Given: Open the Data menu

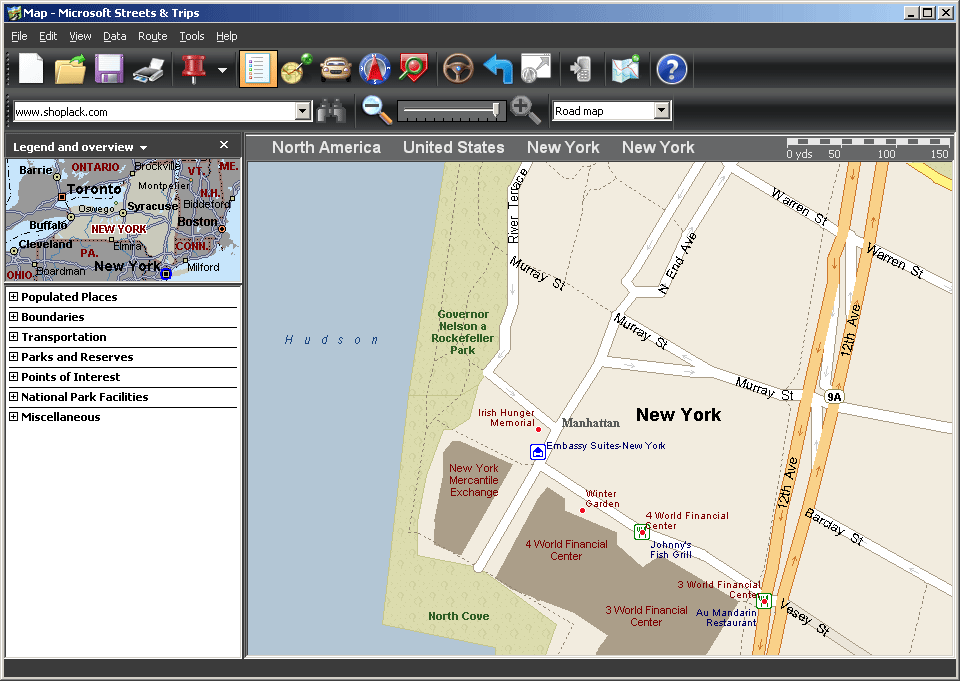Looking at the screenshot, I should [x=114, y=36].
